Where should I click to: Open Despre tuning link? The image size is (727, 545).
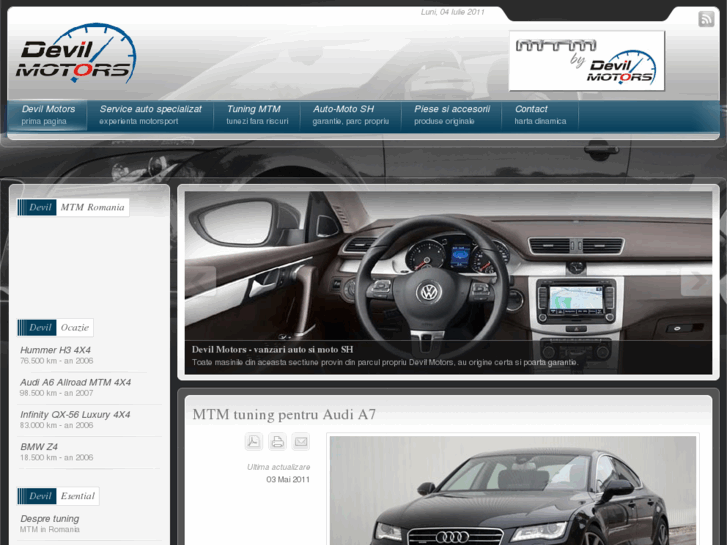pyautogui.click(x=50, y=519)
